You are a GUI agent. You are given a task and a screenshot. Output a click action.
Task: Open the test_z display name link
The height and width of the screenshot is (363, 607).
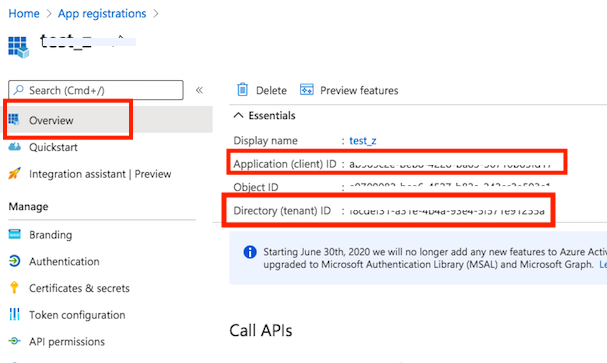pos(363,140)
